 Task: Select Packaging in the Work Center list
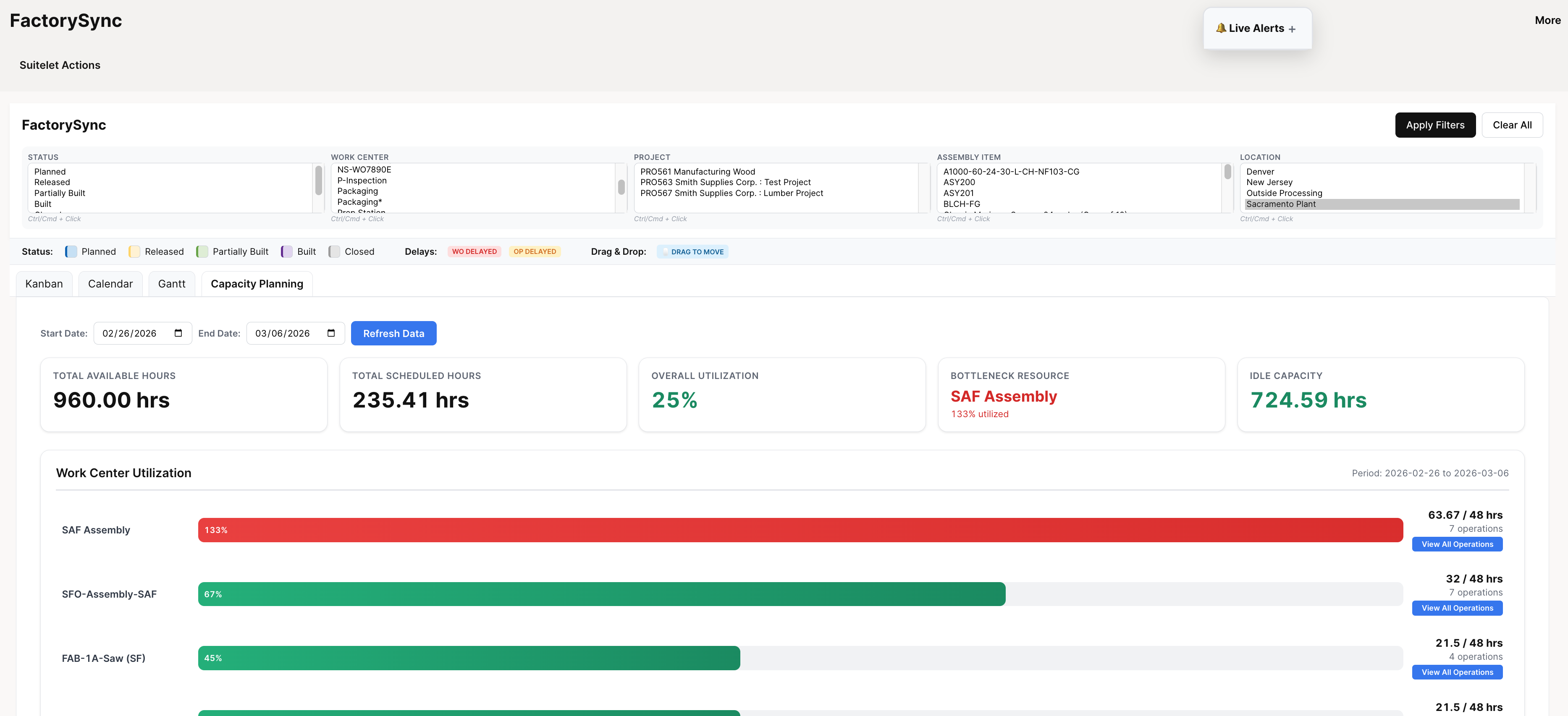tap(357, 191)
